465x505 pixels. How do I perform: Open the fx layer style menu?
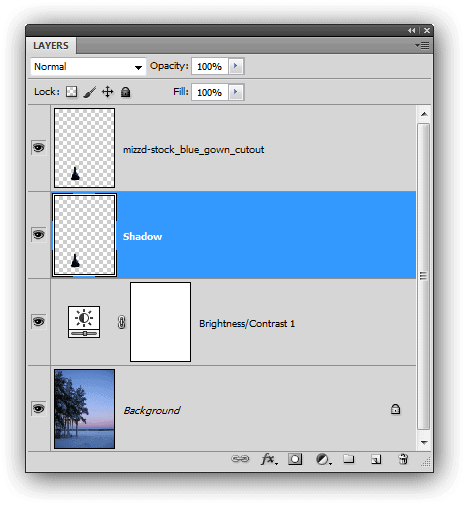[269, 459]
